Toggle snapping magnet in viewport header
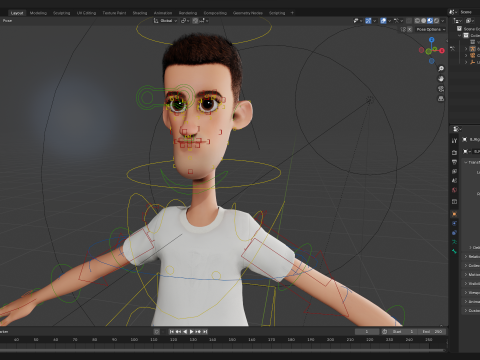 196,21
